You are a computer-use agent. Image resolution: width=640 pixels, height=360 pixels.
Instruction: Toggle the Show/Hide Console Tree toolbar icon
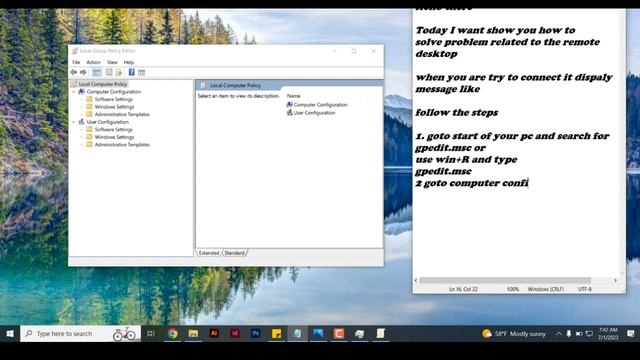click(x=96, y=72)
